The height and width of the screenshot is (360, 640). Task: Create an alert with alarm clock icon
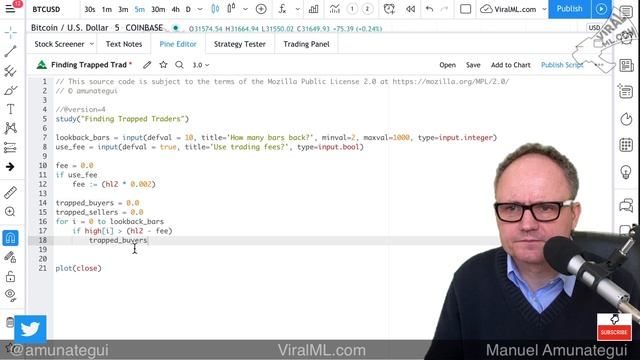tap(389, 9)
